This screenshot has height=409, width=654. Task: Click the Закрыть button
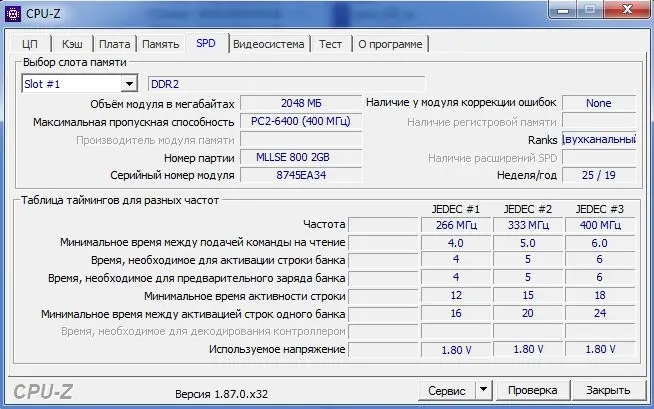tap(608, 390)
